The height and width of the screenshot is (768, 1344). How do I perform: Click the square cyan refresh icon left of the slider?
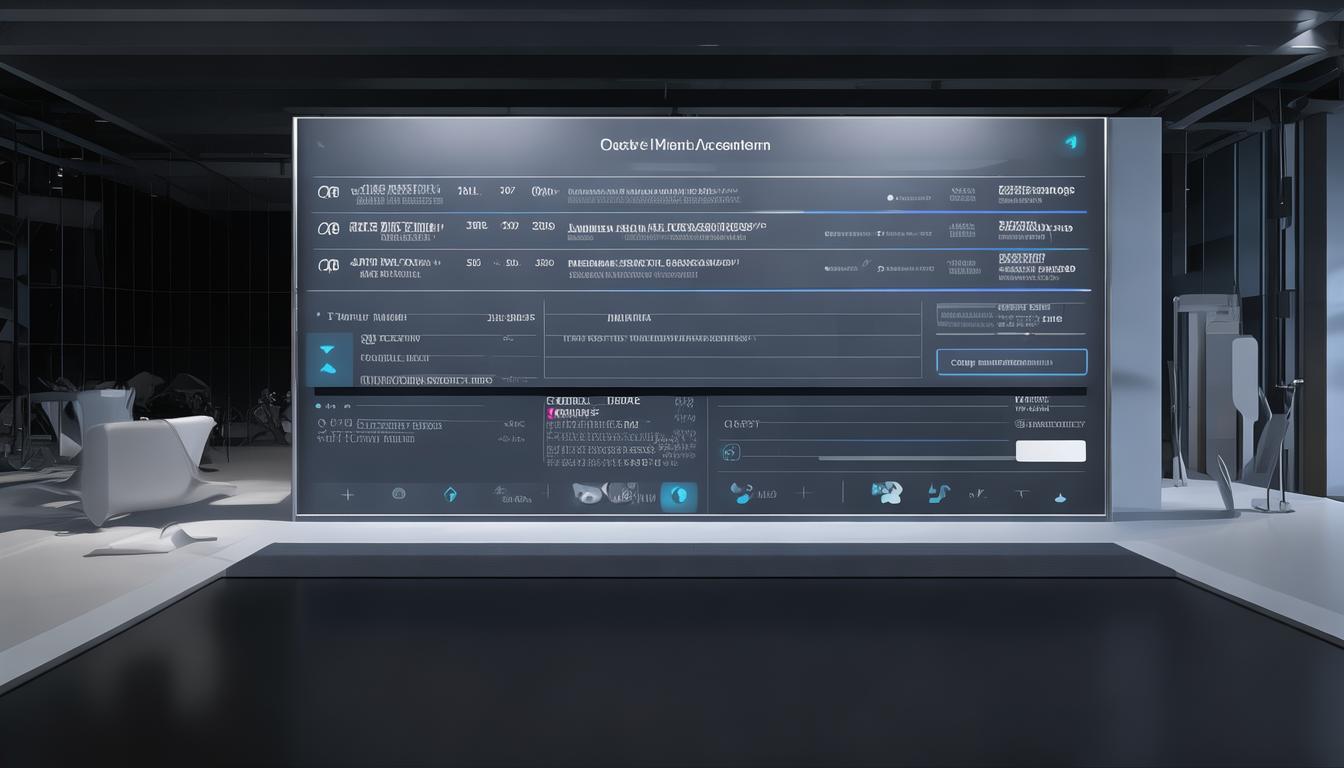tap(730, 452)
